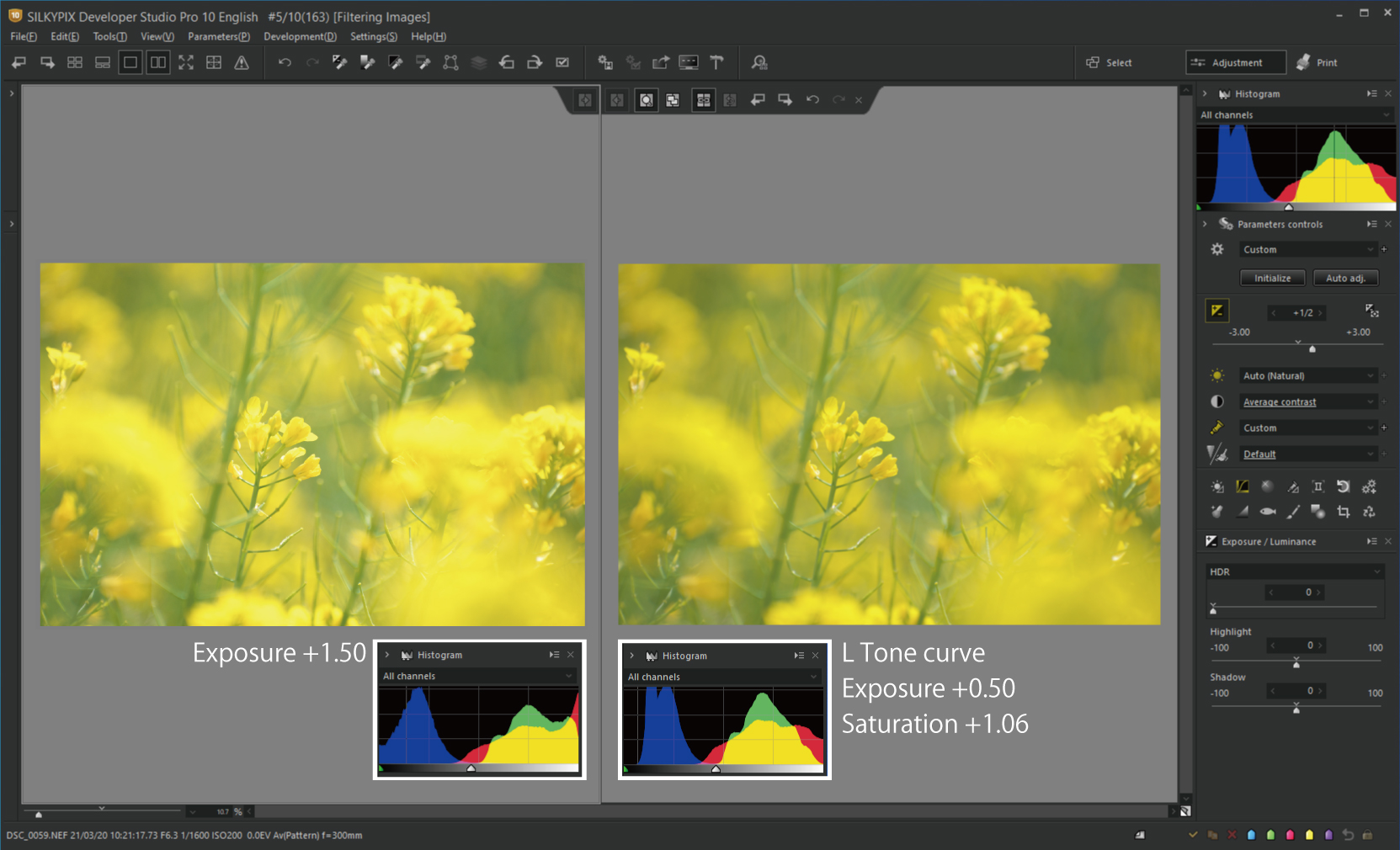Click the blue color label marker
Screen dimensions: 1400x850
coord(1251,835)
